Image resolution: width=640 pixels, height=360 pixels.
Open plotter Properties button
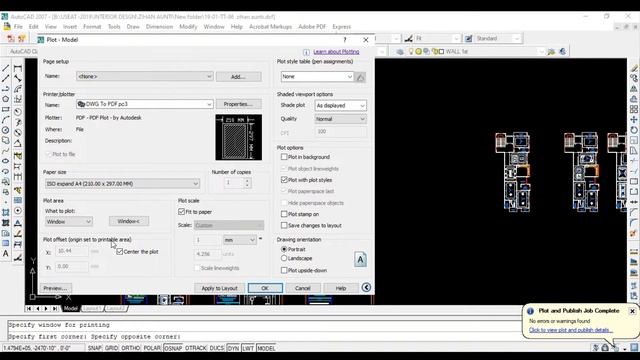click(238, 104)
